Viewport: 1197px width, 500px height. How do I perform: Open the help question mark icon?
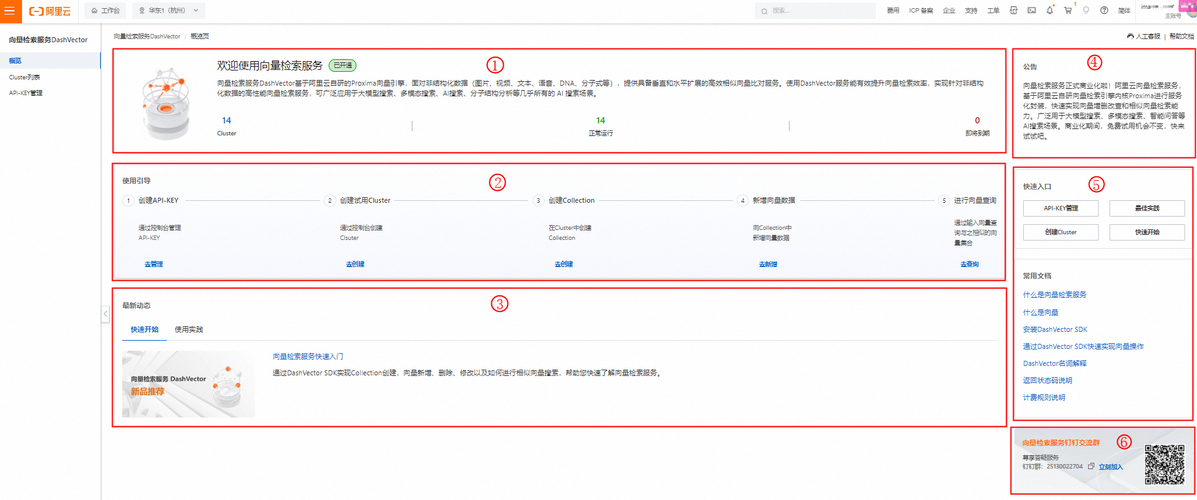pos(1104,11)
